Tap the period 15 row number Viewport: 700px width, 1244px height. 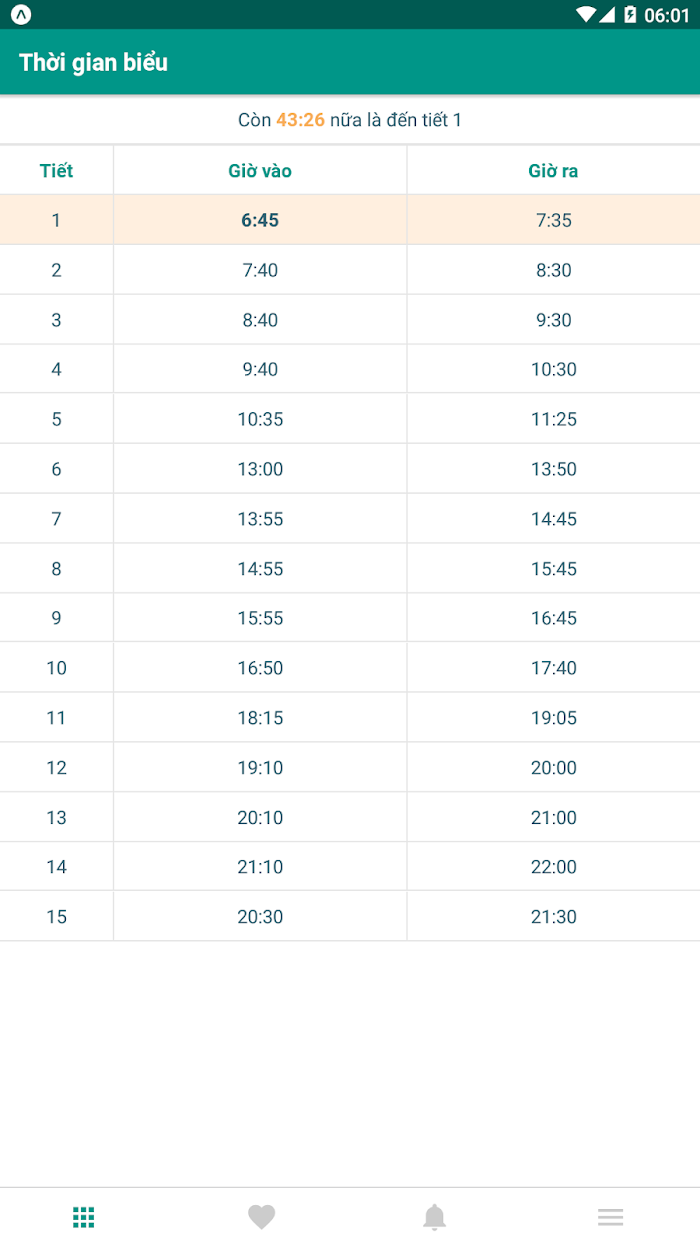(x=56, y=917)
